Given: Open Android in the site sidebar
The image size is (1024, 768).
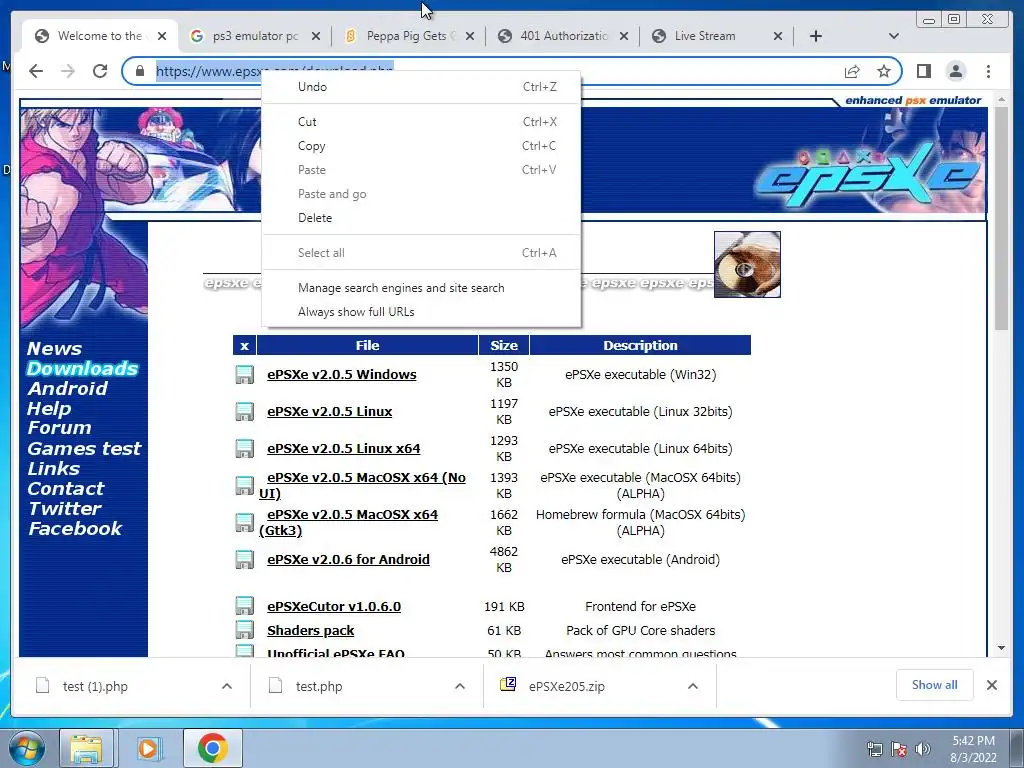Looking at the screenshot, I should [x=67, y=389].
